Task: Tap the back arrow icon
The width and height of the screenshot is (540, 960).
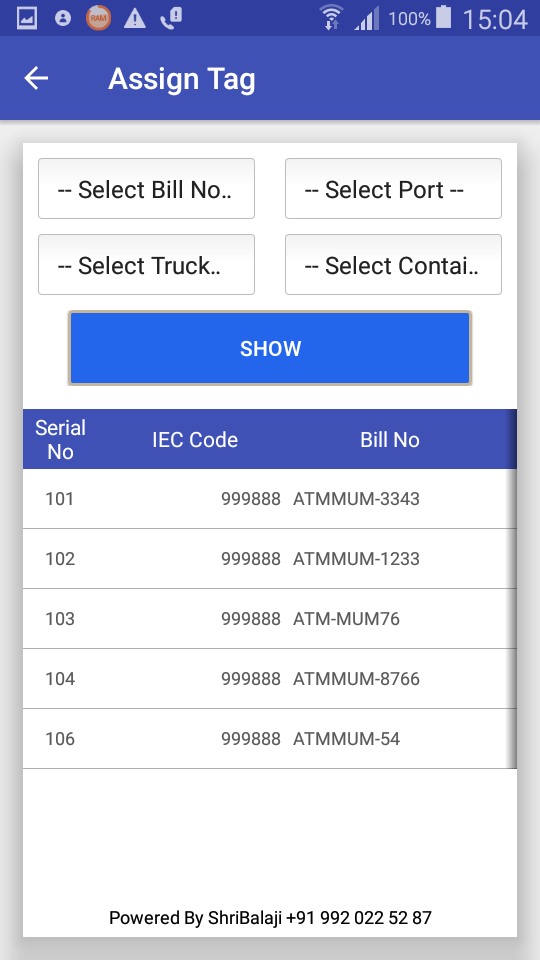Action: click(36, 78)
